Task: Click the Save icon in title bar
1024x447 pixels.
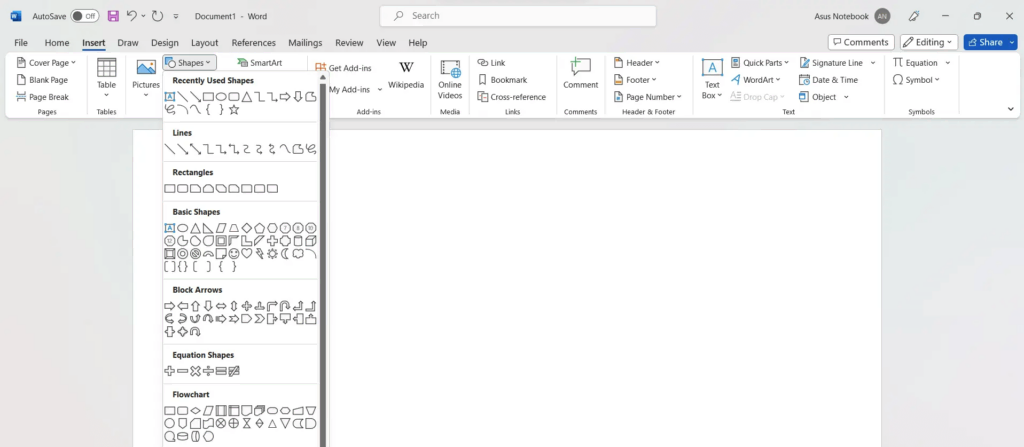Action: pyautogui.click(x=113, y=16)
